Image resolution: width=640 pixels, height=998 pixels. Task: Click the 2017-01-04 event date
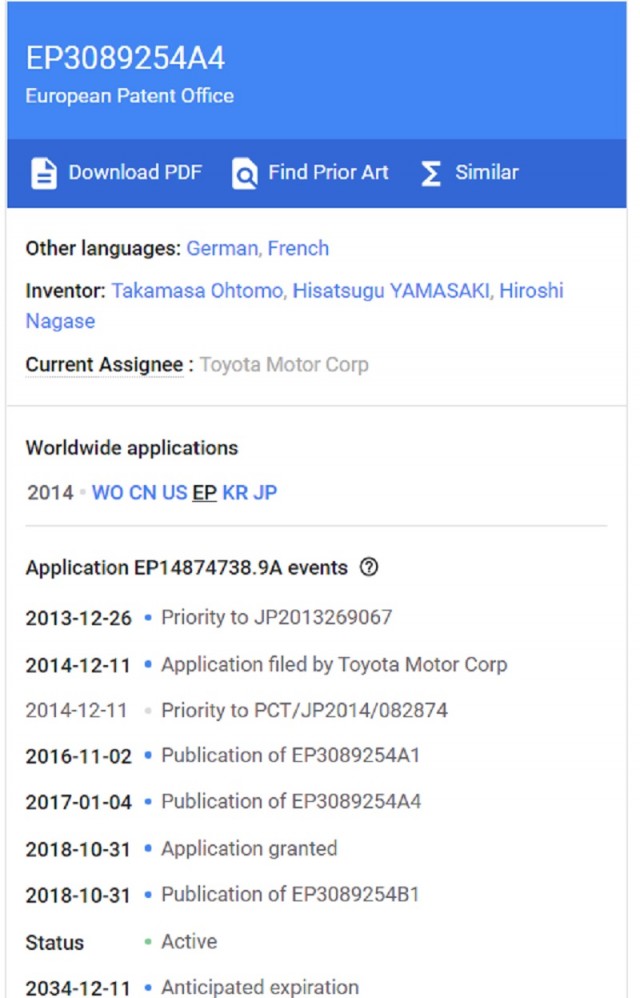tap(79, 802)
